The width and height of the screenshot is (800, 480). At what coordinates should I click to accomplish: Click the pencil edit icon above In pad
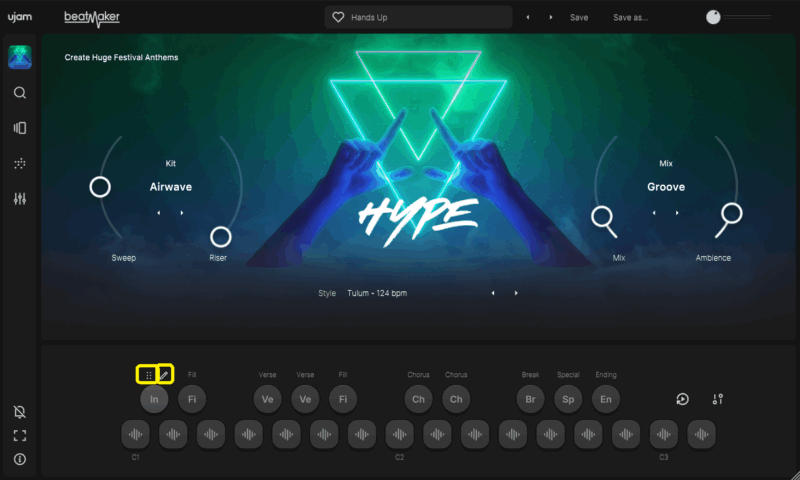pos(164,375)
